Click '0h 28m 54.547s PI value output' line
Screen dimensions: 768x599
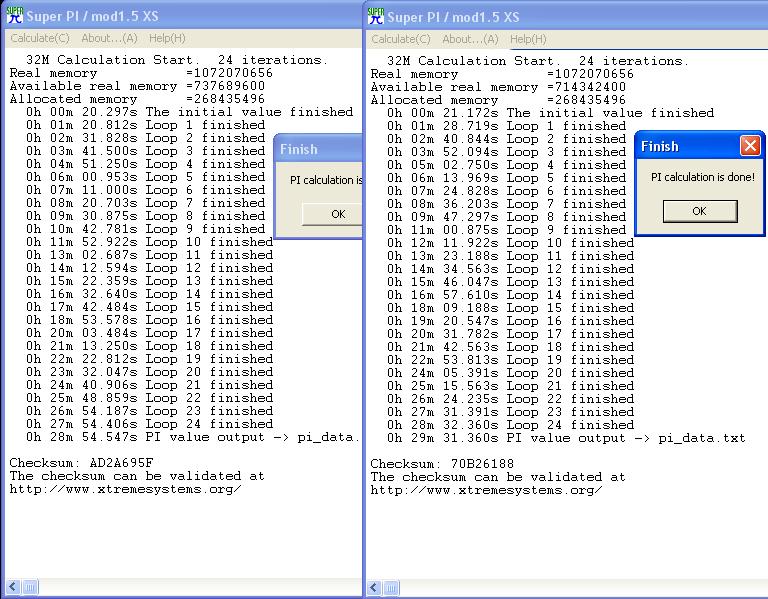[193, 436]
